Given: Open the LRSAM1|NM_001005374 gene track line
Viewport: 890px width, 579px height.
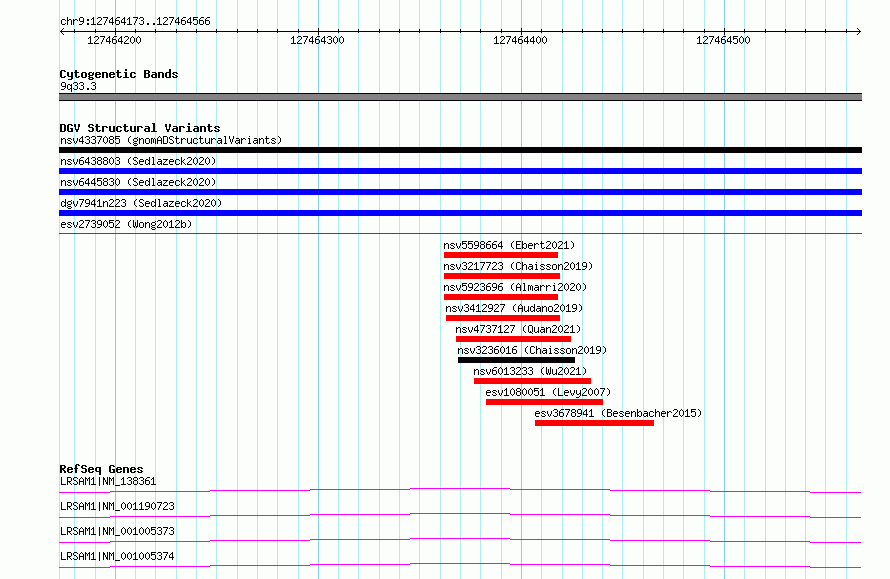Looking at the screenshot, I should (460, 565).
